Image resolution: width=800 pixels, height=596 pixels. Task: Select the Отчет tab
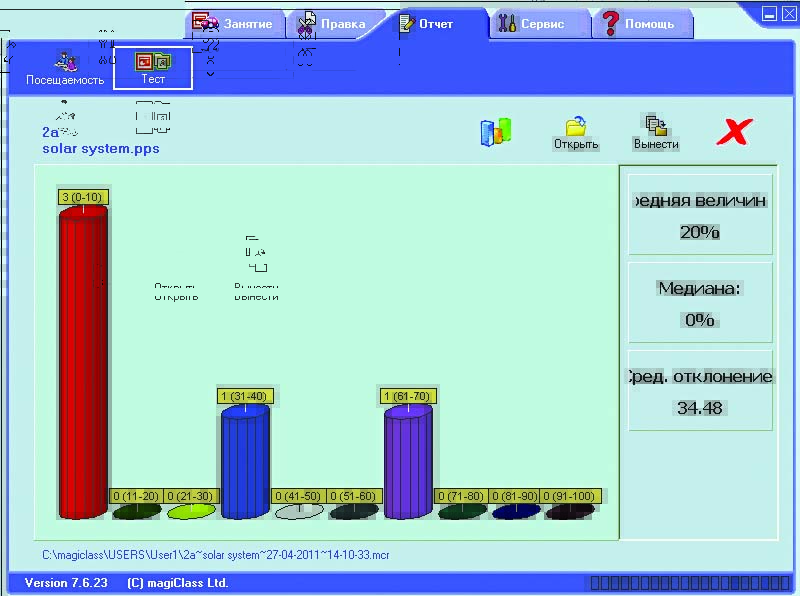click(436, 24)
